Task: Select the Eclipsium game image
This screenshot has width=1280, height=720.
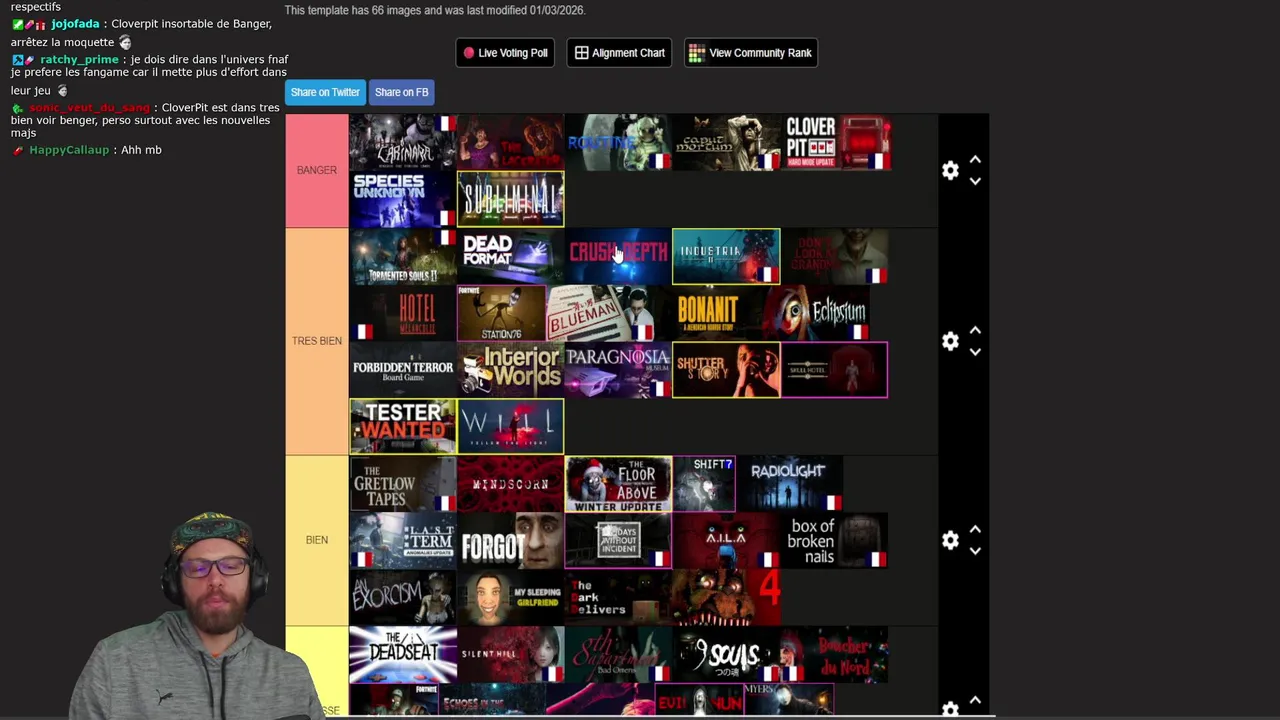Action: point(816,313)
